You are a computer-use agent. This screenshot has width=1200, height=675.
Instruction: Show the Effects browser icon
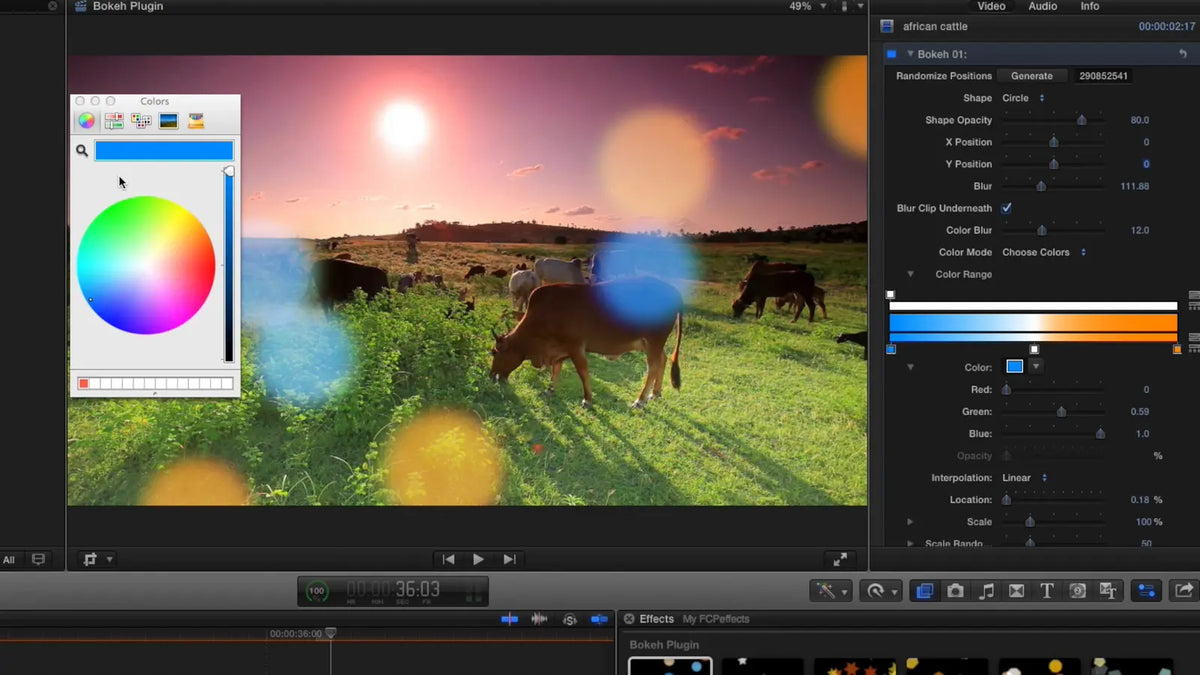pos(924,591)
